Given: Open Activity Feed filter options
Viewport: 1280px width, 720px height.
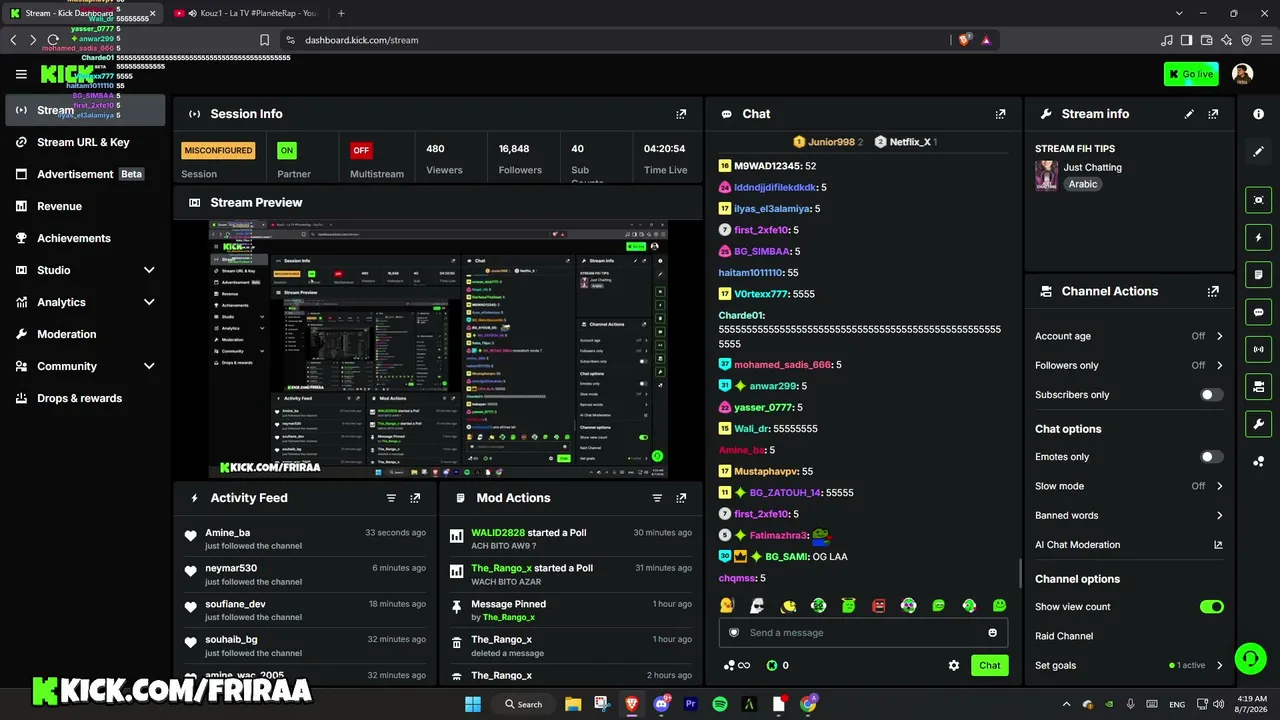Looking at the screenshot, I should point(391,498).
